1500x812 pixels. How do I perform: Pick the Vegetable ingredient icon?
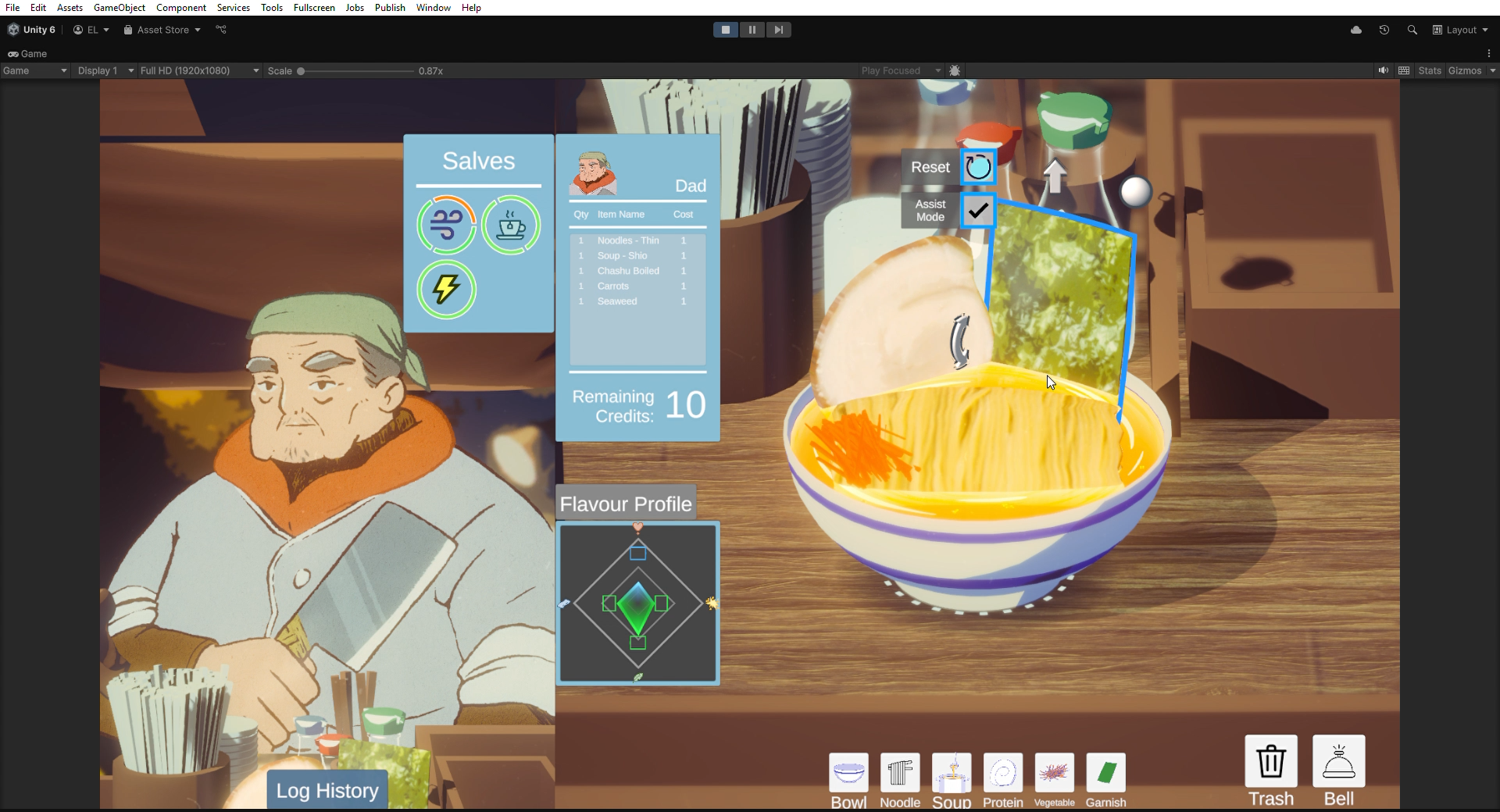pos(1055,773)
